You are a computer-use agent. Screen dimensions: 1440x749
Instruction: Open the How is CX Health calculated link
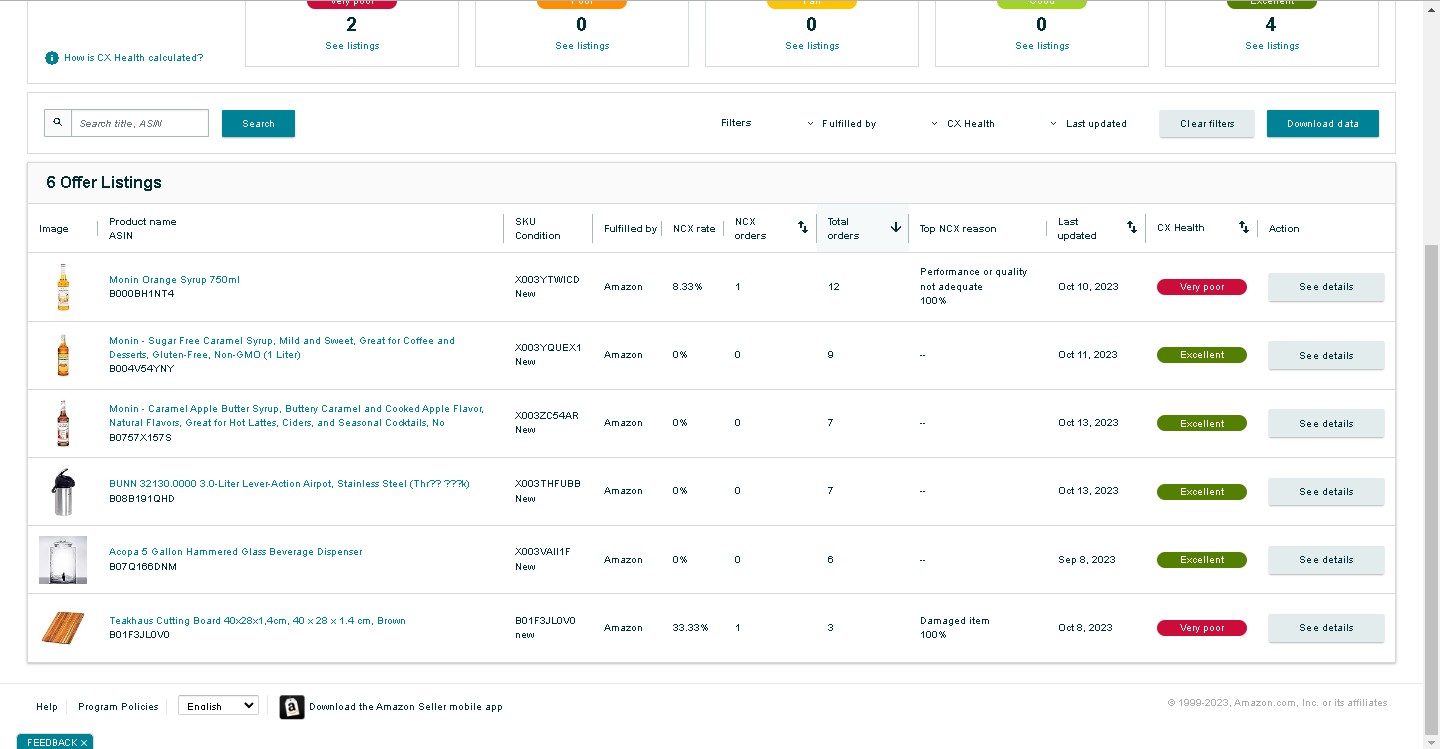click(134, 58)
